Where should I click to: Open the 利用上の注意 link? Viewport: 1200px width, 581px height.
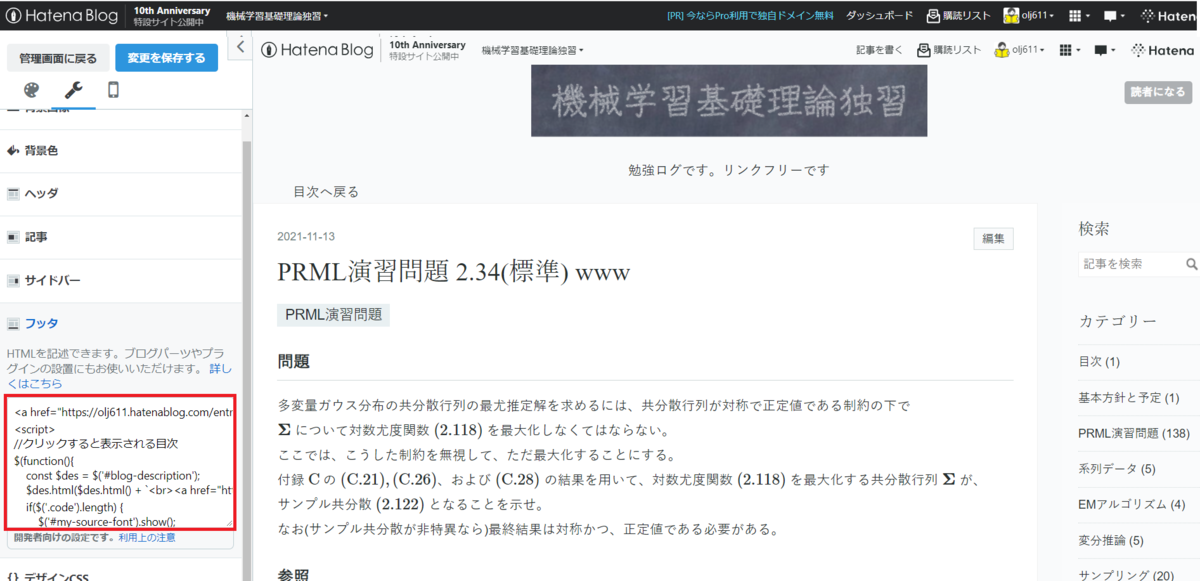[x=147, y=537]
